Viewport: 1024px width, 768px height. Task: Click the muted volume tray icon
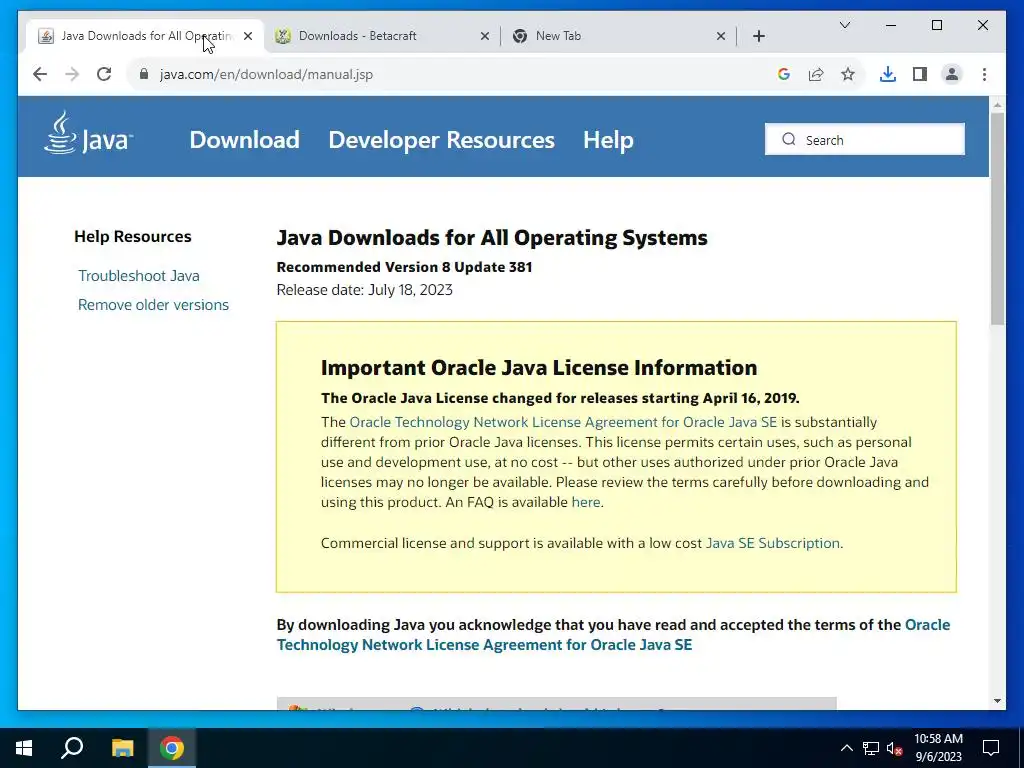pos(894,748)
